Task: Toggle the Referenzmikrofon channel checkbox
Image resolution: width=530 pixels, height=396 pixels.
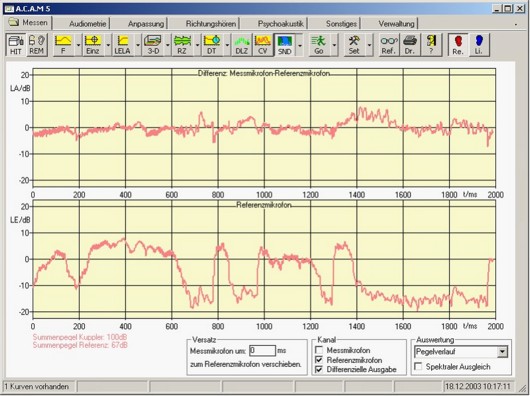Action: point(318,360)
